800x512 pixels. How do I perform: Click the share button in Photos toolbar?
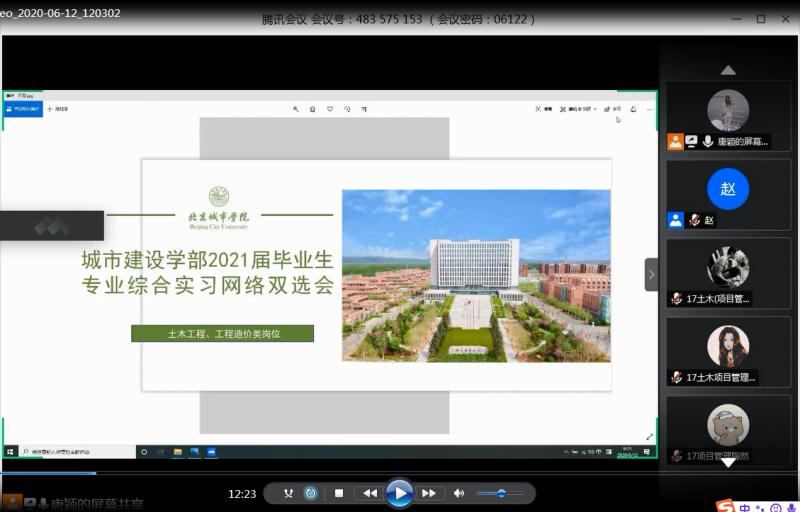click(x=612, y=109)
